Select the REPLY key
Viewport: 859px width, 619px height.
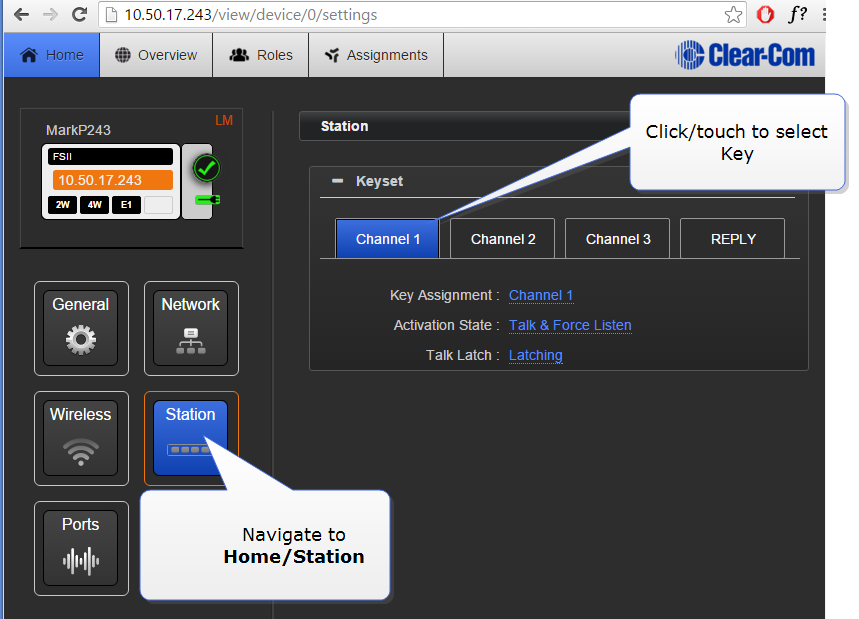[x=732, y=239]
